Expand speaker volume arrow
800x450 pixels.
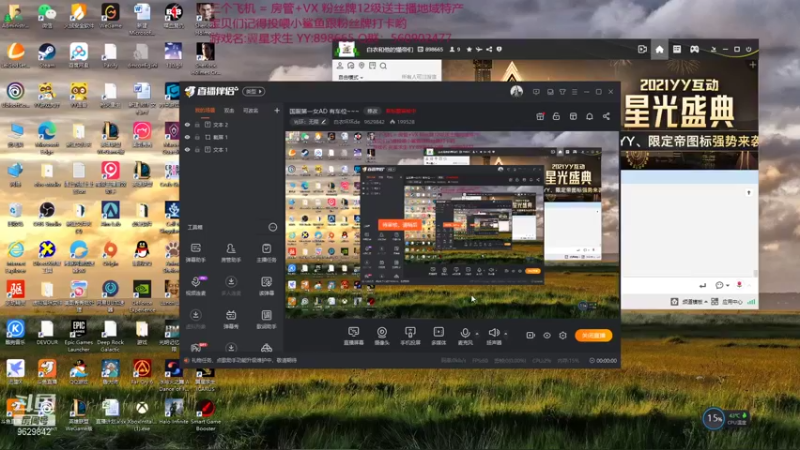[x=506, y=334]
